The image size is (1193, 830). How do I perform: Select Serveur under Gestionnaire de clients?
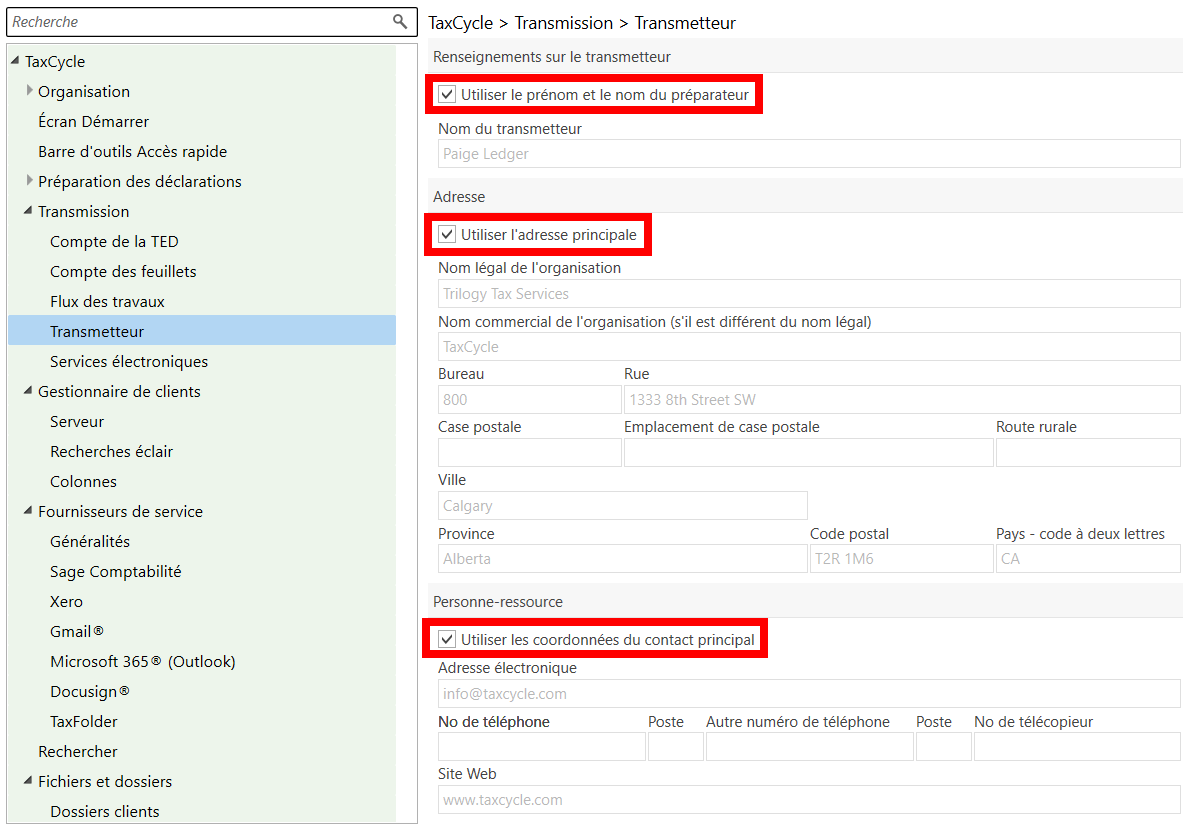77,421
